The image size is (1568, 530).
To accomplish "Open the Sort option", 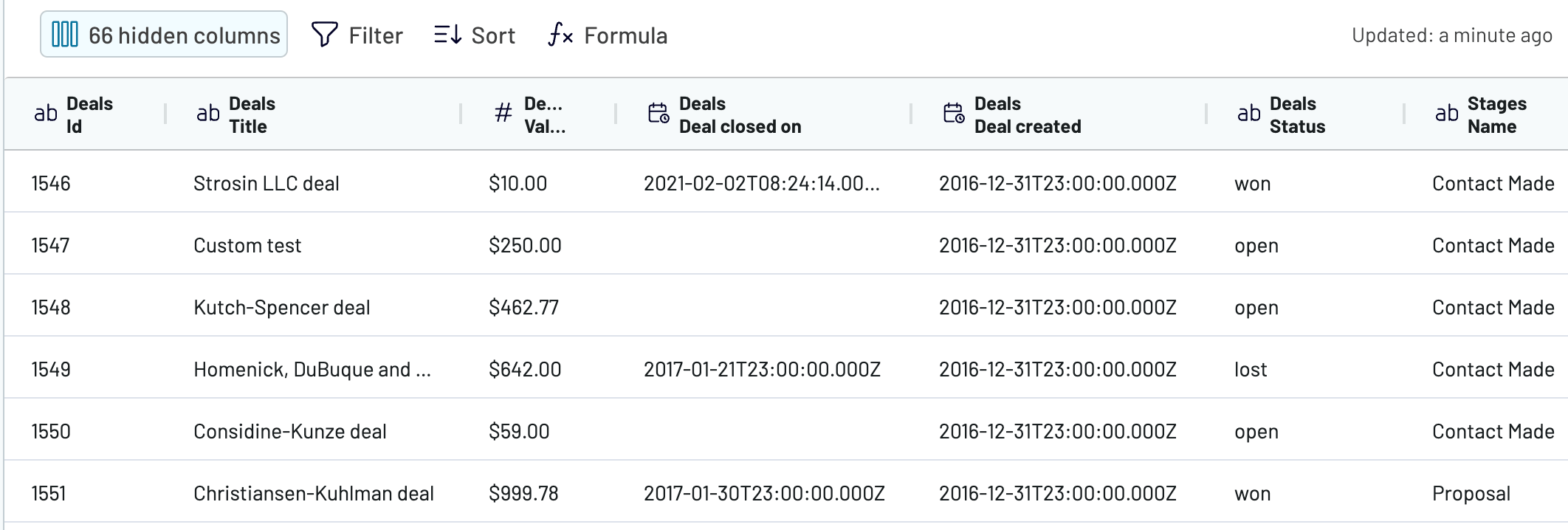I will [x=475, y=35].
